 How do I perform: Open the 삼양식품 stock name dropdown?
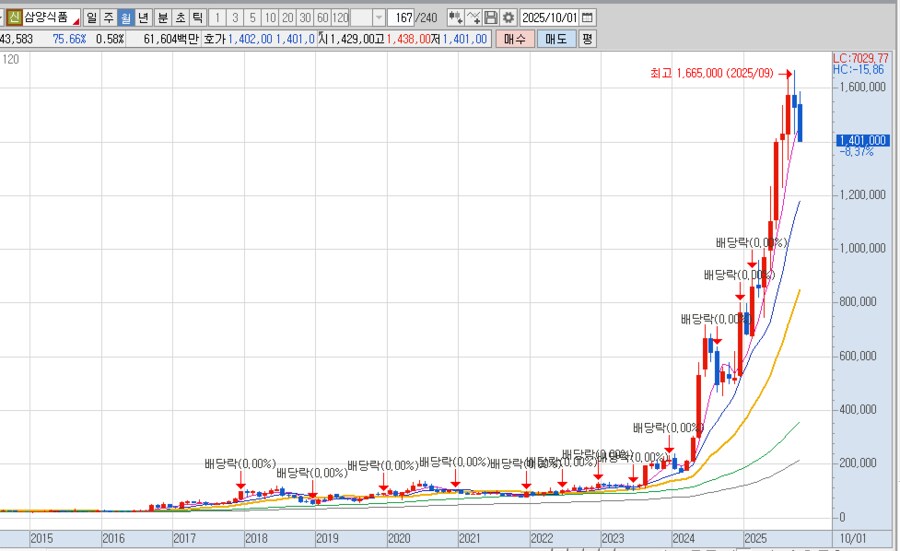[x=74, y=18]
